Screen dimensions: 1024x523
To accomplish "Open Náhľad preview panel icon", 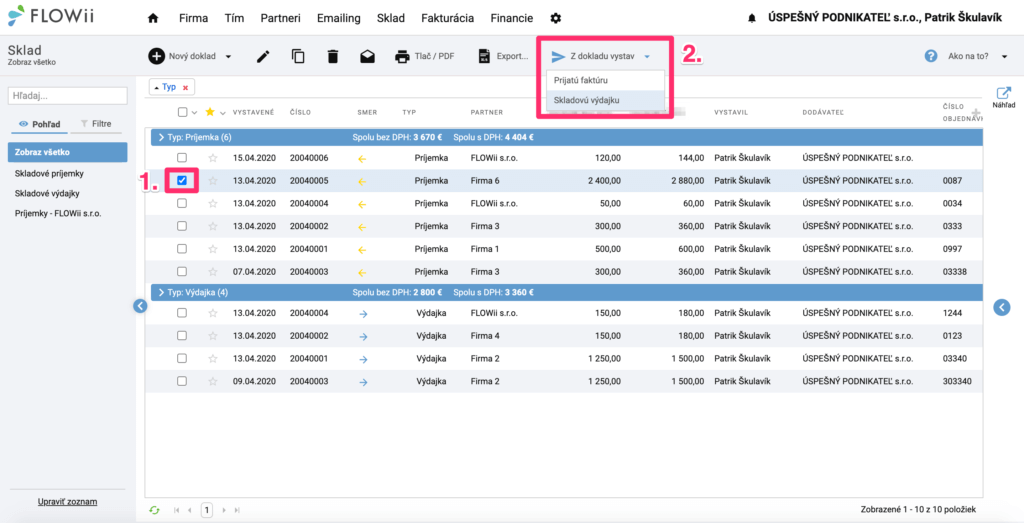I will coord(1004,97).
